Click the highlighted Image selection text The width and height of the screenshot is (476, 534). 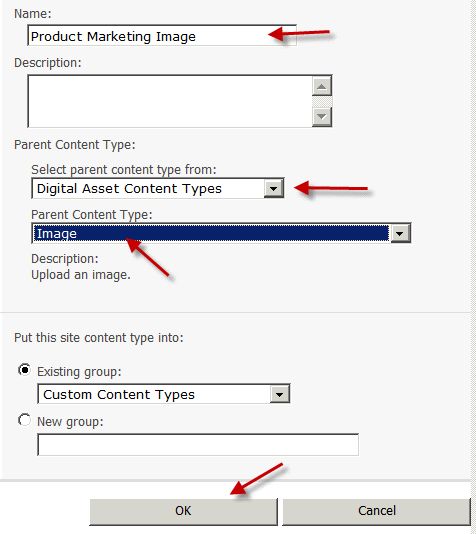(57, 234)
